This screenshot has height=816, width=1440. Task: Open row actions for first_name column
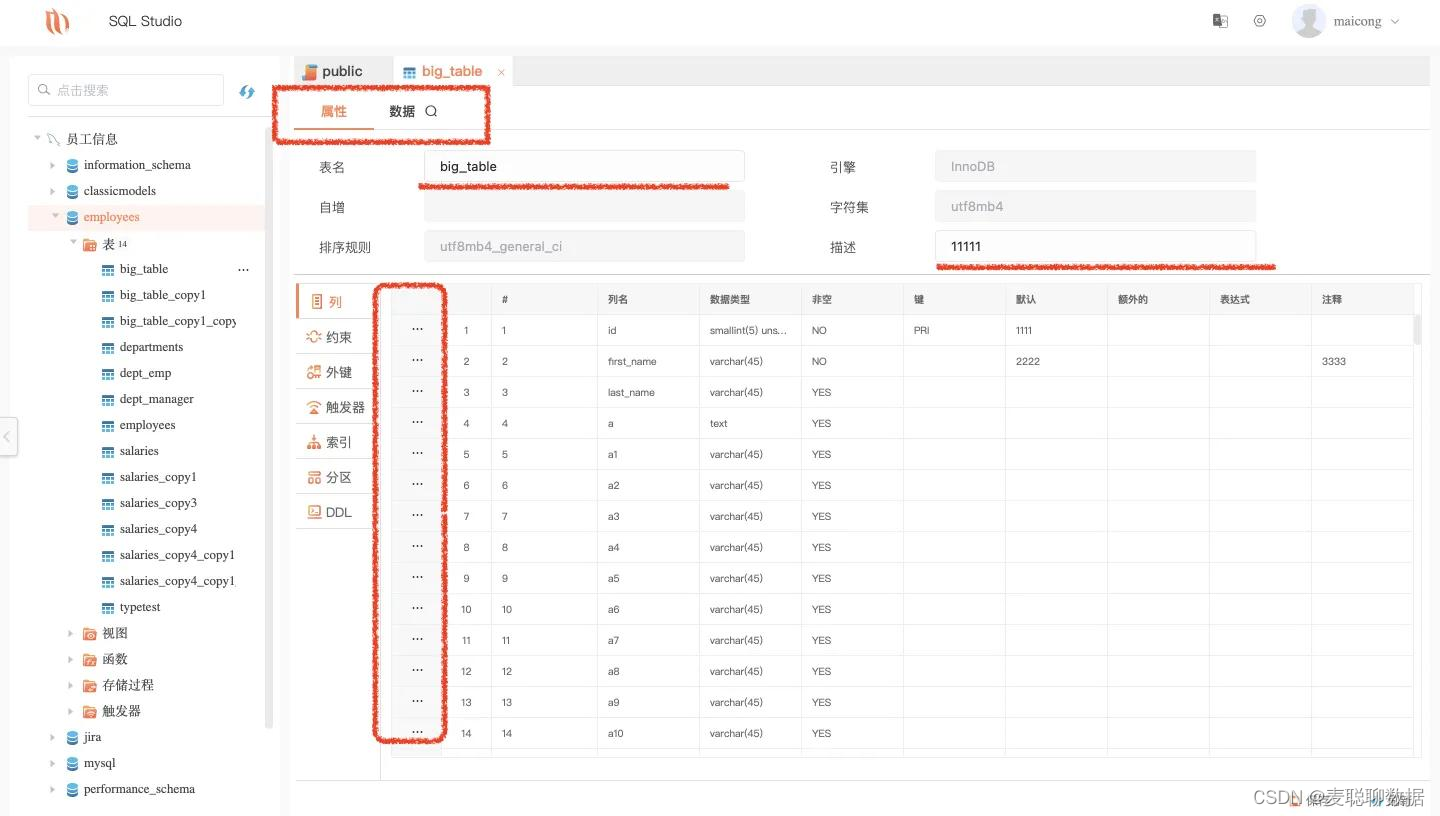pyautogui.click(x=417, y=360)
